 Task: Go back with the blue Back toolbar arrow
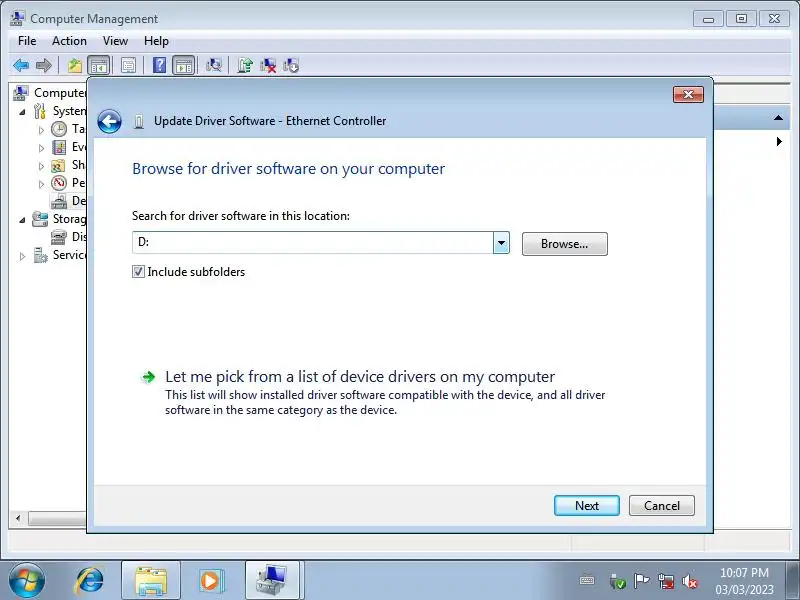pyautogui.click(x=21, y=65)
